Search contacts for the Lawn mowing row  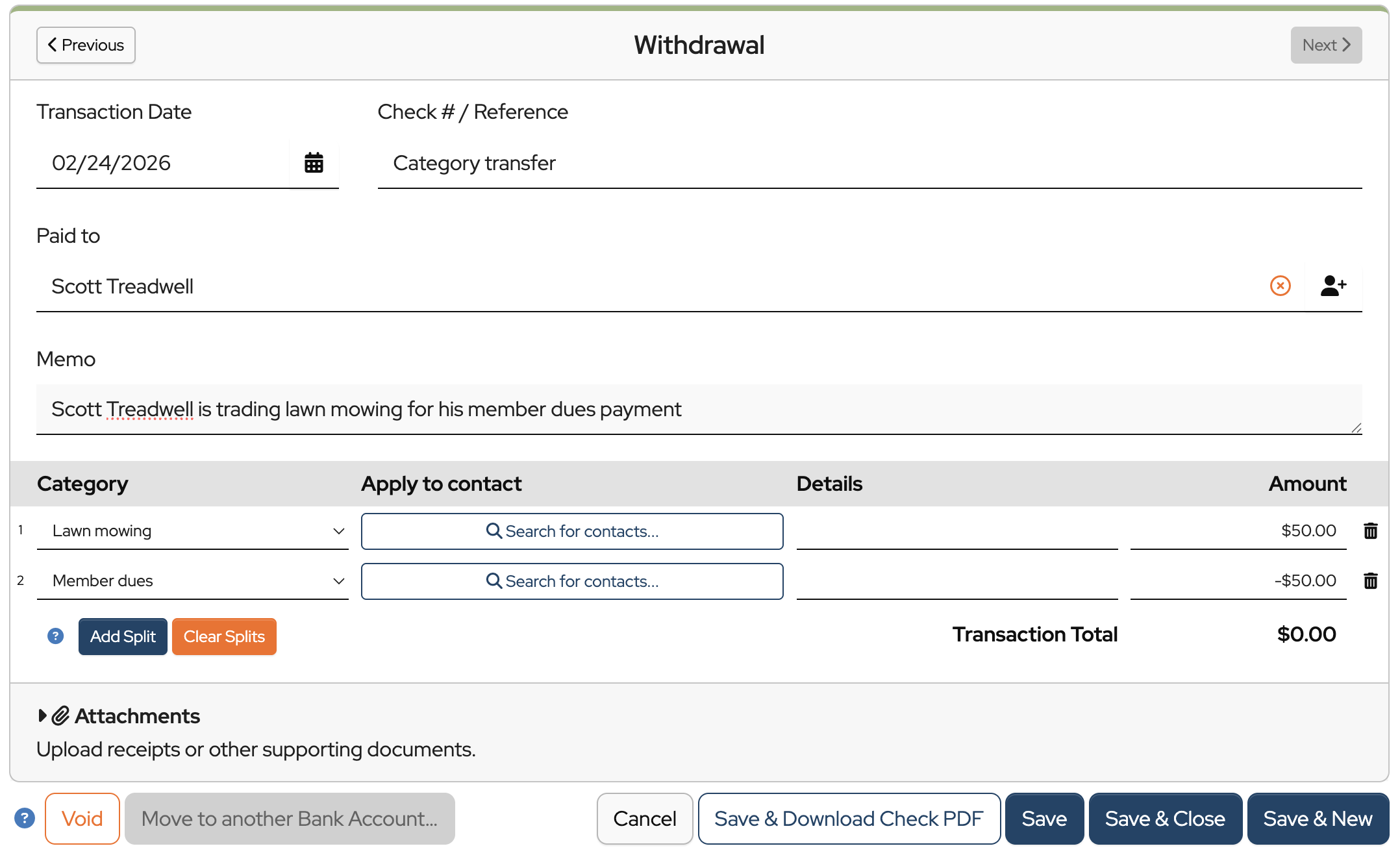coord(572,531)
